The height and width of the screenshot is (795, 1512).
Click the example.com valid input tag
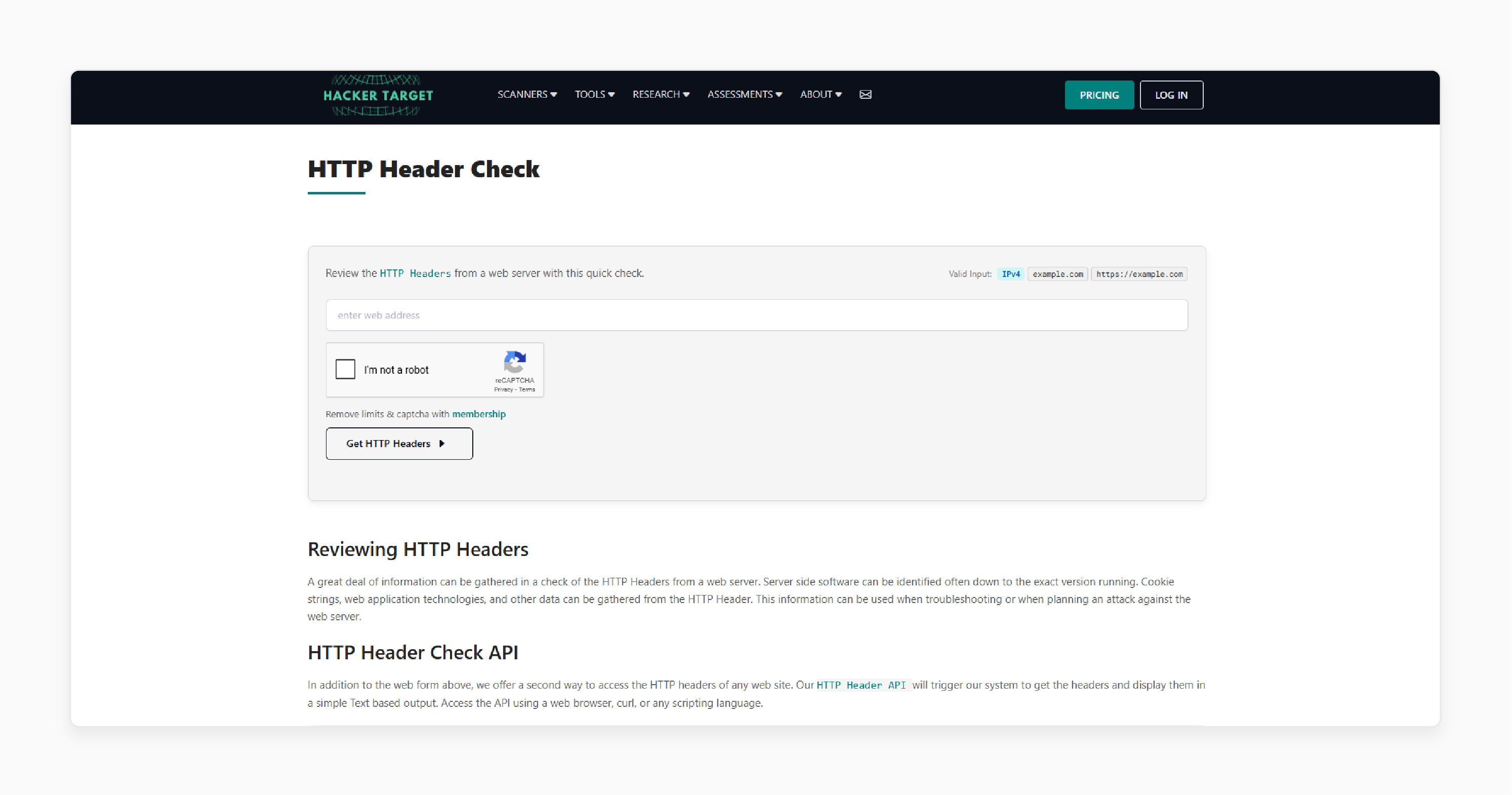tap(1058, 274)
